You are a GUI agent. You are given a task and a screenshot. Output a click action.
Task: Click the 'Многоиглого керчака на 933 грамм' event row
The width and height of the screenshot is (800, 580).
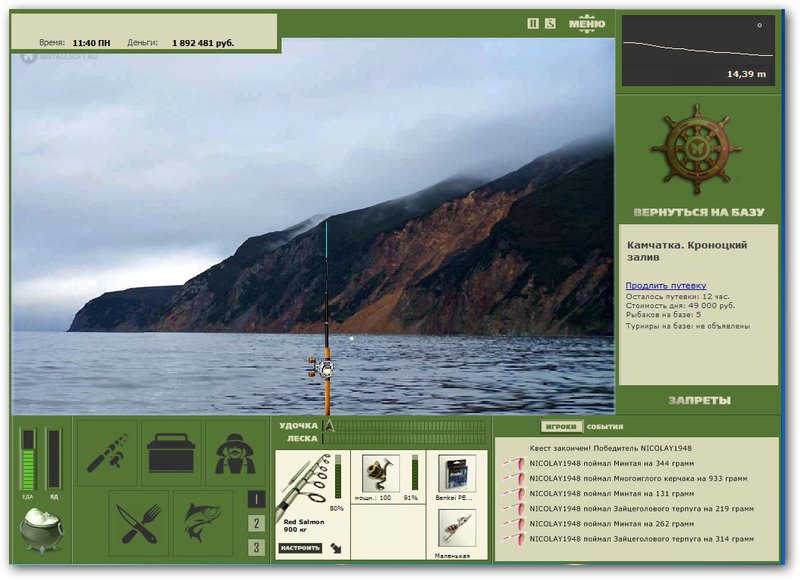(638, 478)
